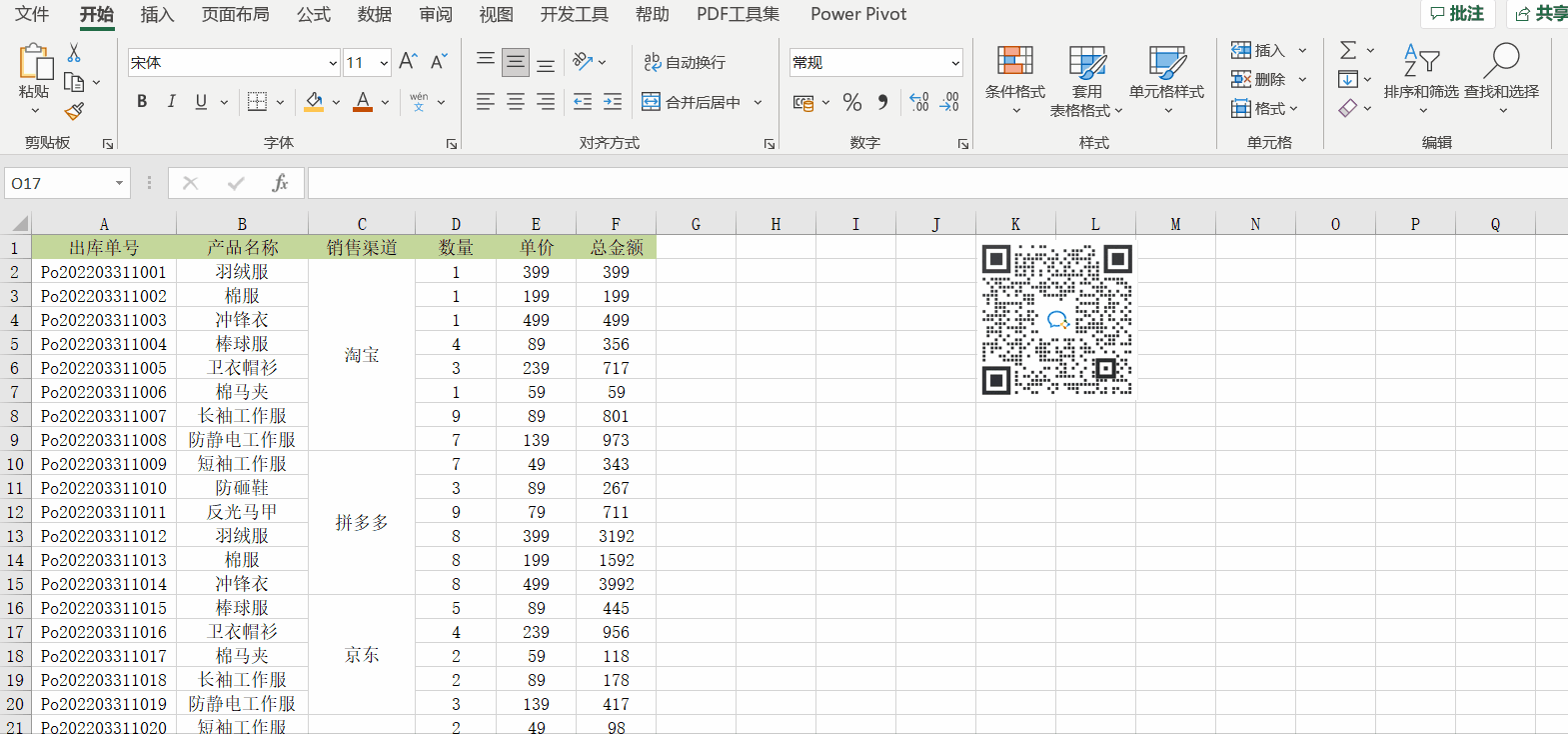Image resolution: width=1568 pixels, height=734 pixels.
Task: Open 格式 cell format dropdown
Action: coord(1264,108)
